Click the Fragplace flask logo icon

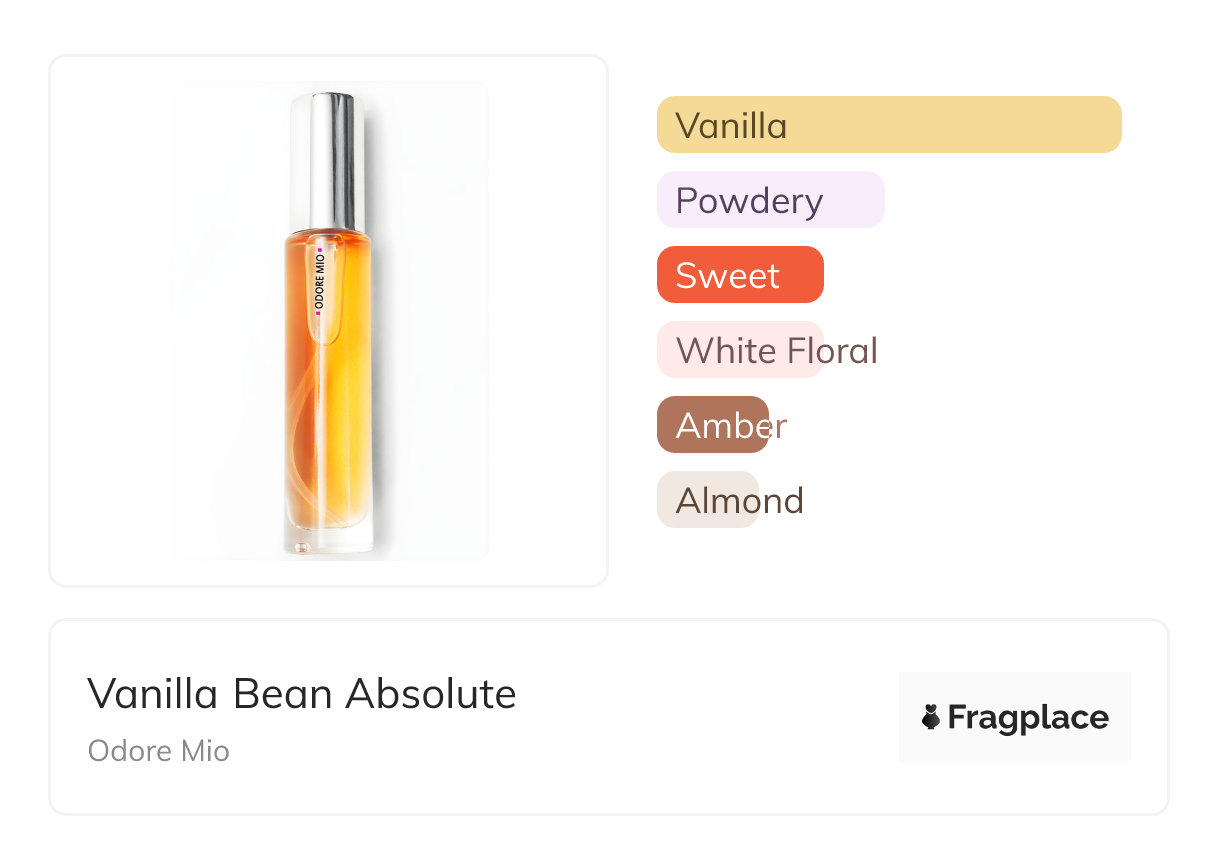(x=931, y=717)
